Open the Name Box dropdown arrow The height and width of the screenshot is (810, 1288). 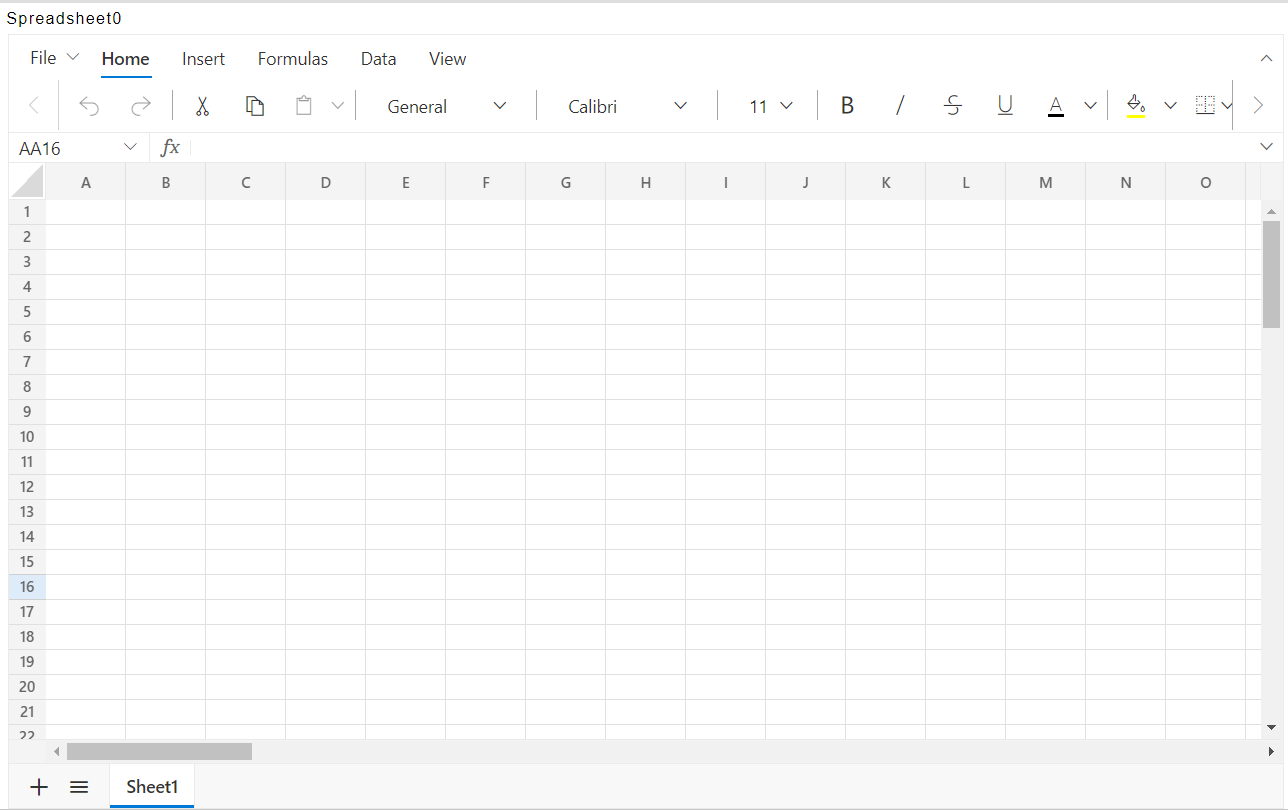pos(130,148)
